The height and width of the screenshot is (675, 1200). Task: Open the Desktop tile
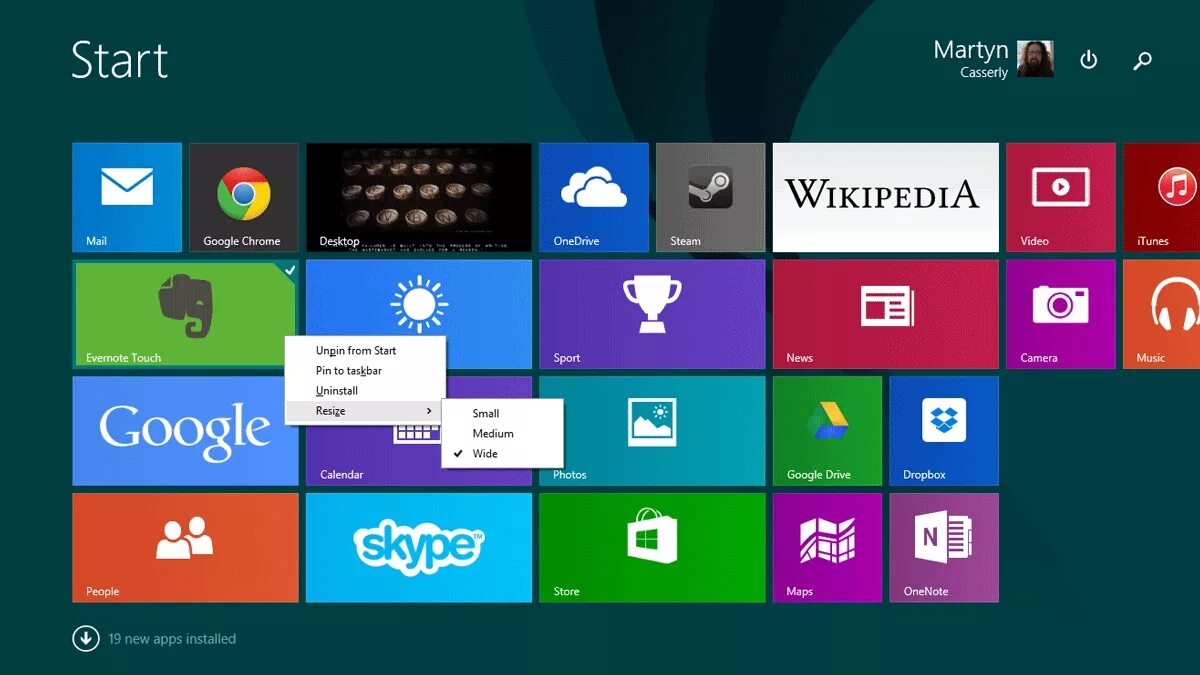point(419,197)
